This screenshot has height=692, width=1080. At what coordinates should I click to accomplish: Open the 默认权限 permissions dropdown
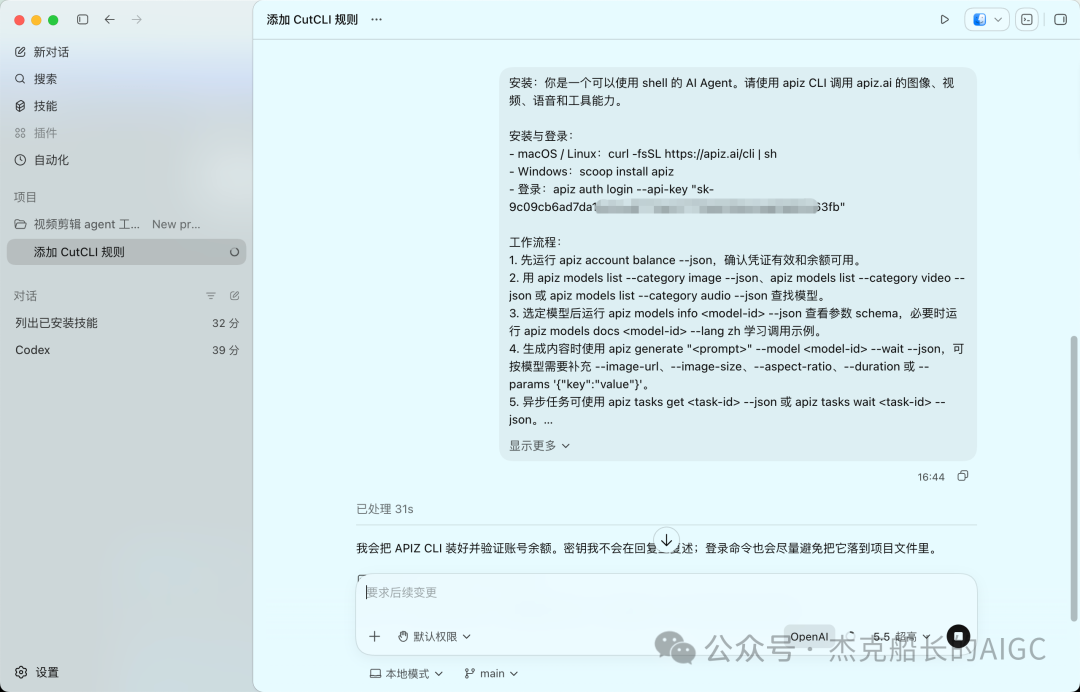click(x=435, y=636)
